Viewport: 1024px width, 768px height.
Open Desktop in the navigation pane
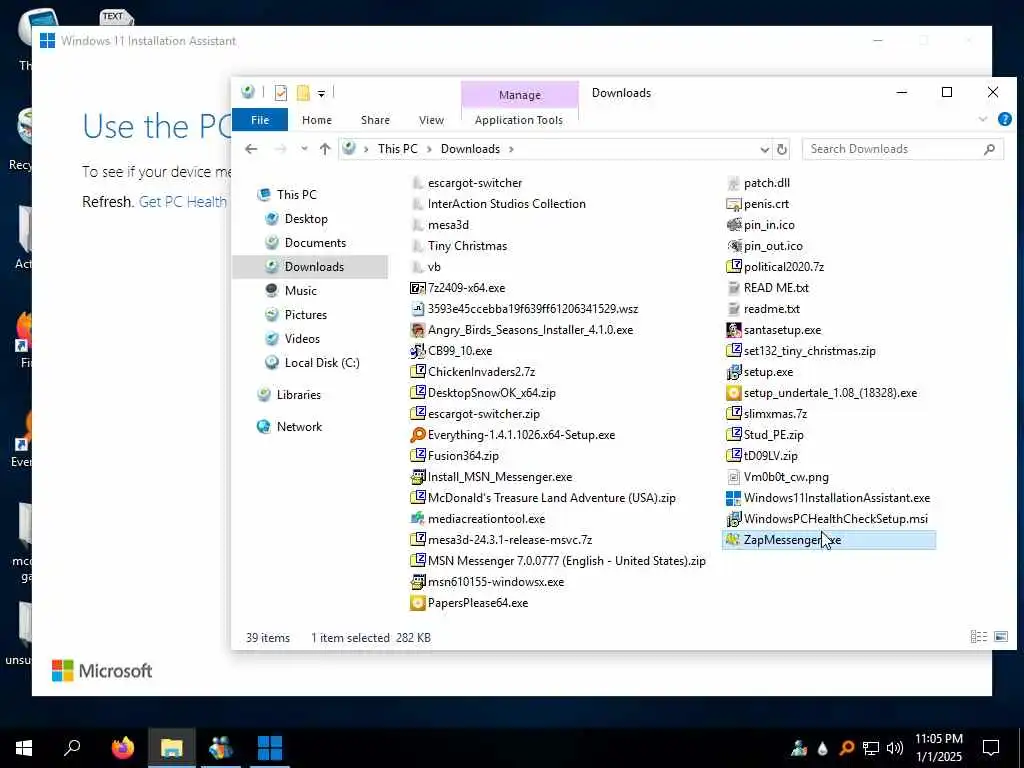pyautogui.click(x=306, y=219)
